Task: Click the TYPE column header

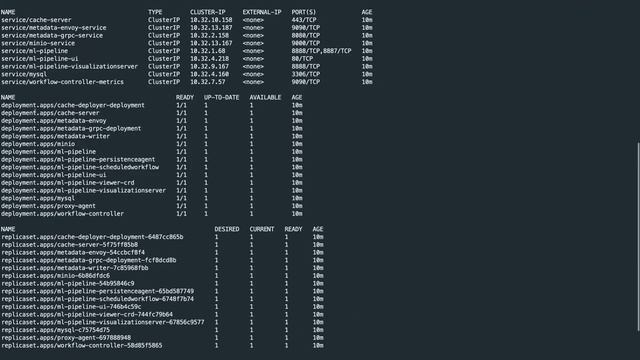Action: click(x=155, y=12)
